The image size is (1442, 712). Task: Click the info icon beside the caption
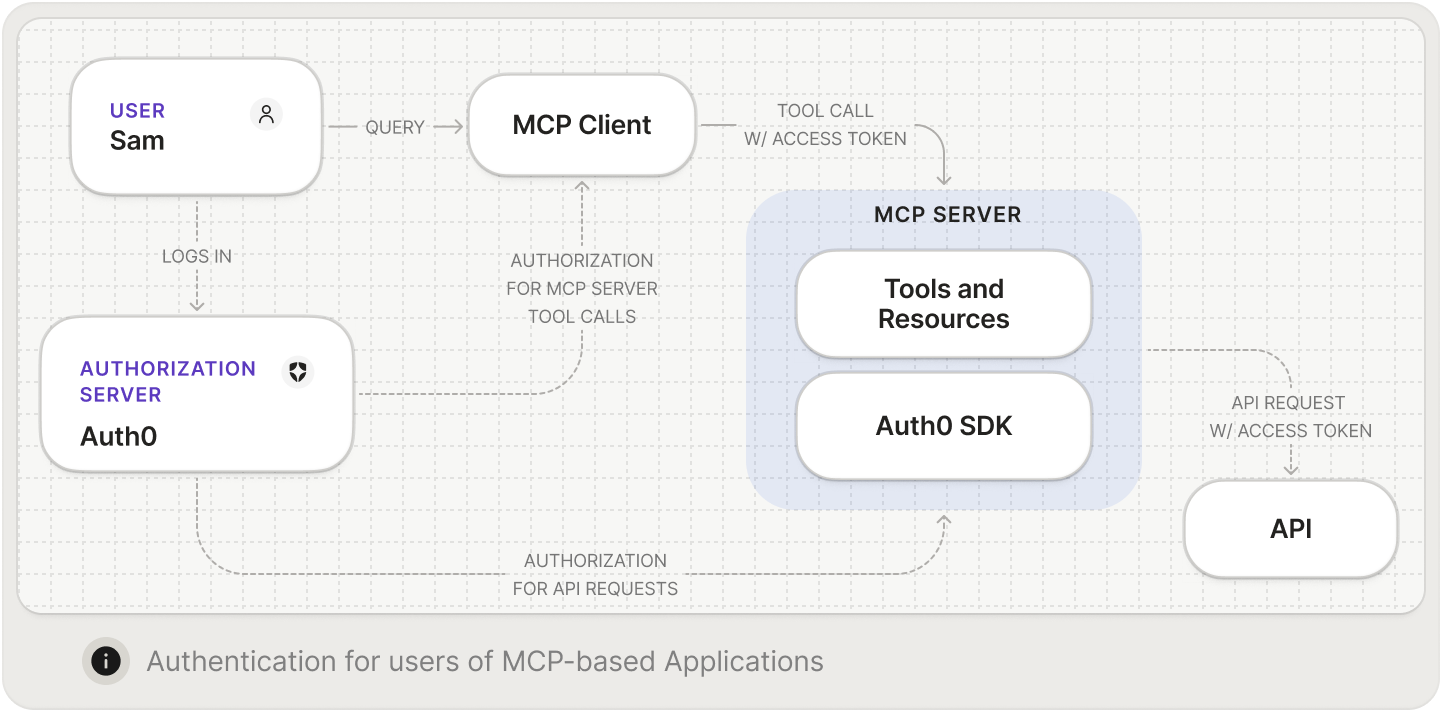106,661
